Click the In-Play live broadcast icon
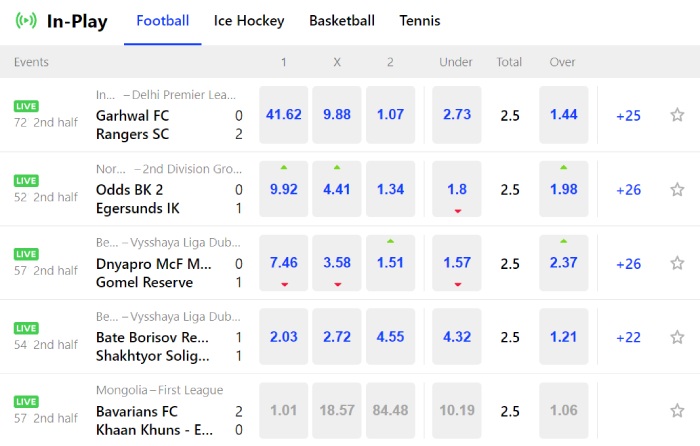The width and height of the screenshot is (700, 446). click(26, 21)
